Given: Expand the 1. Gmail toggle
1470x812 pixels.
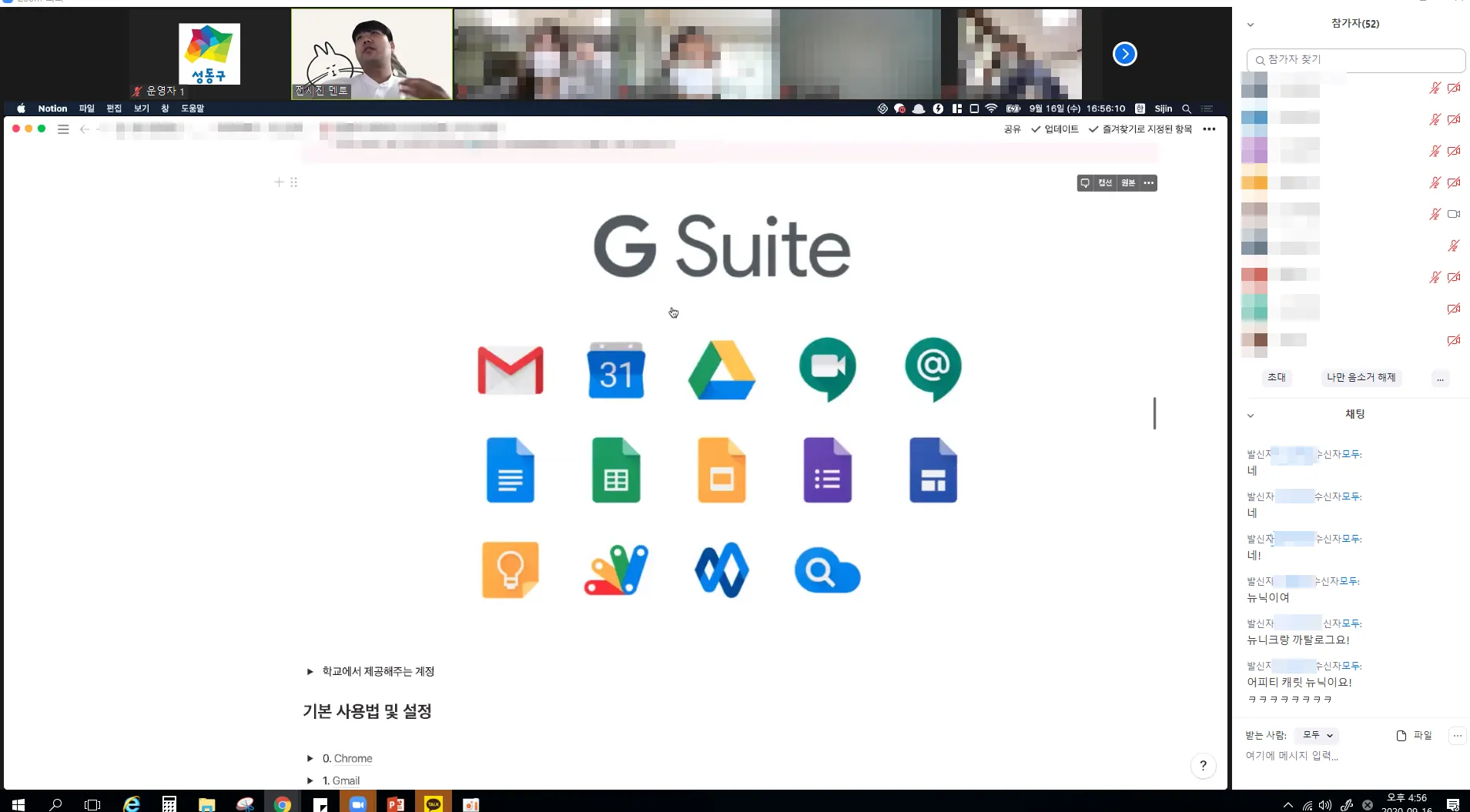Looking at the screenshot, I should [x=310, y=781].
